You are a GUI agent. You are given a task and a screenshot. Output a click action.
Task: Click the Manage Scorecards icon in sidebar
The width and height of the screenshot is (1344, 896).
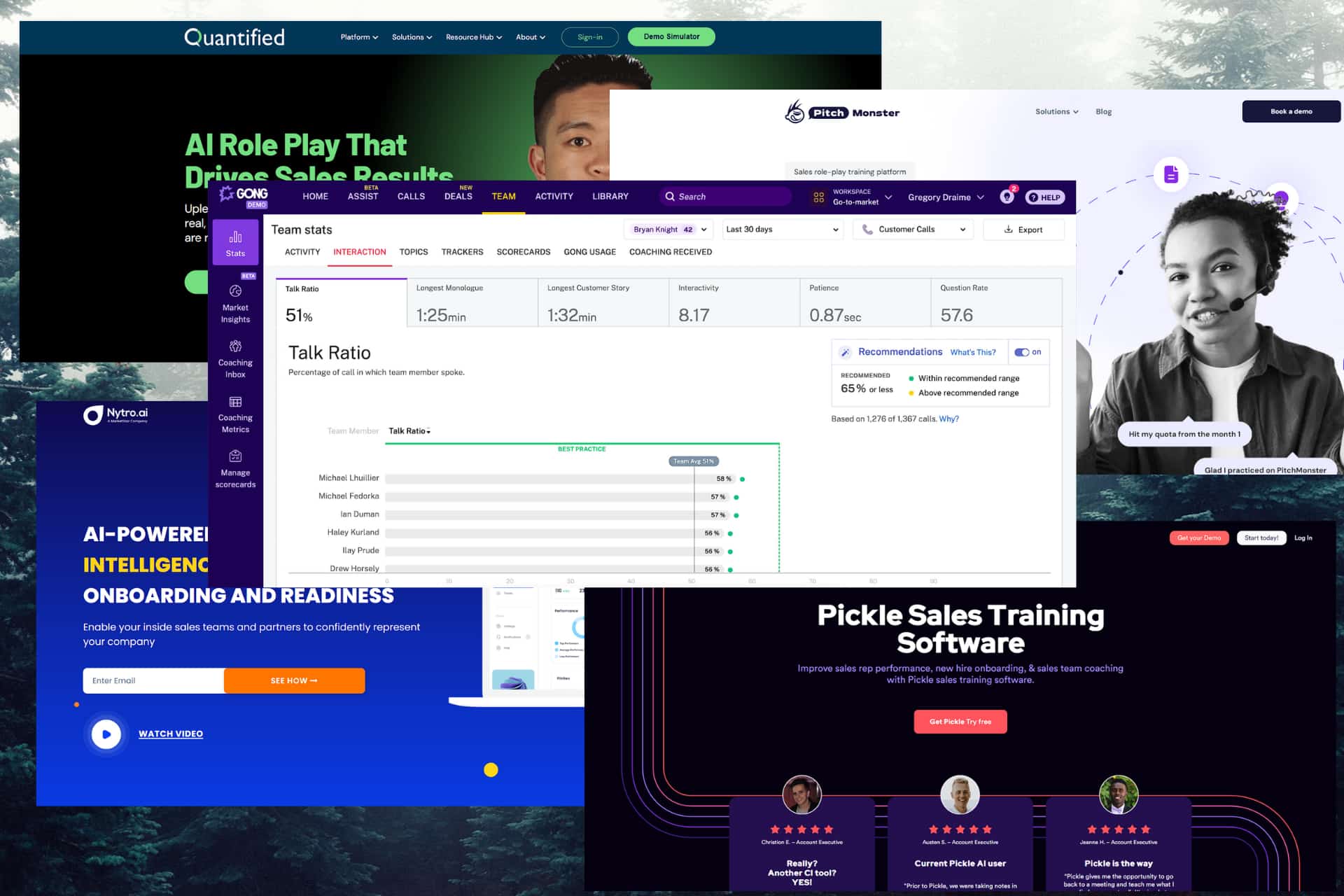coord(234,457)
